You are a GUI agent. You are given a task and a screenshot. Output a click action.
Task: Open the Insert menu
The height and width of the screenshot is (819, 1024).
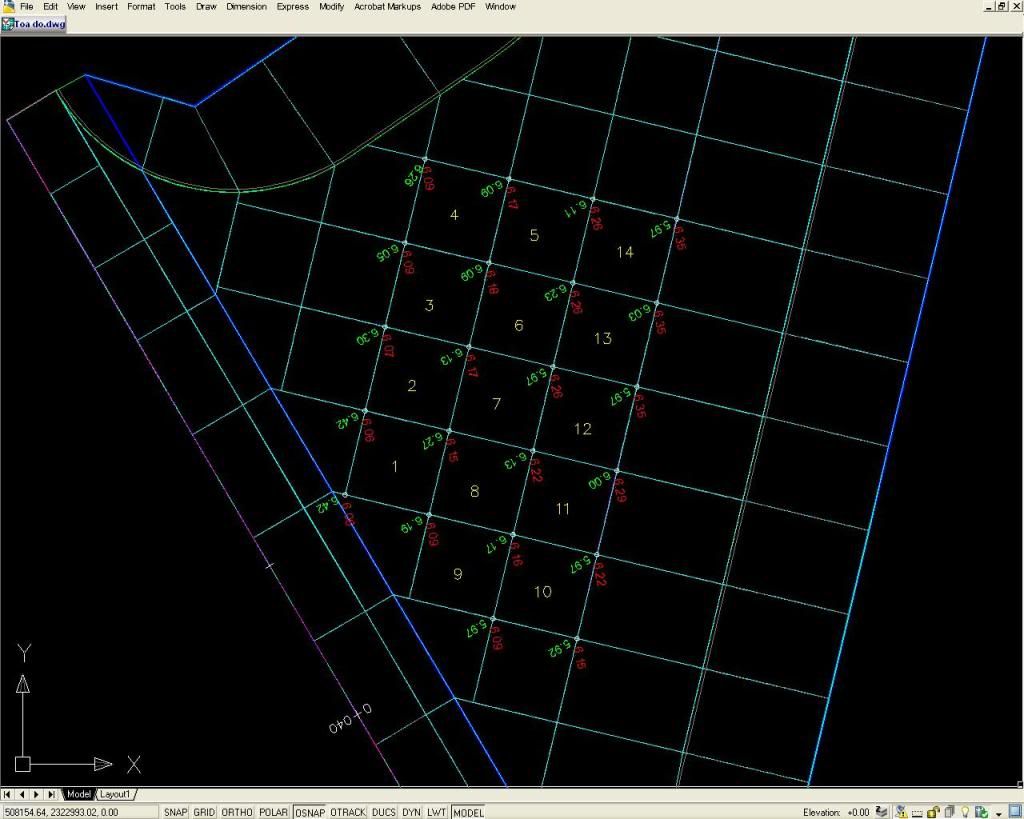106,7
